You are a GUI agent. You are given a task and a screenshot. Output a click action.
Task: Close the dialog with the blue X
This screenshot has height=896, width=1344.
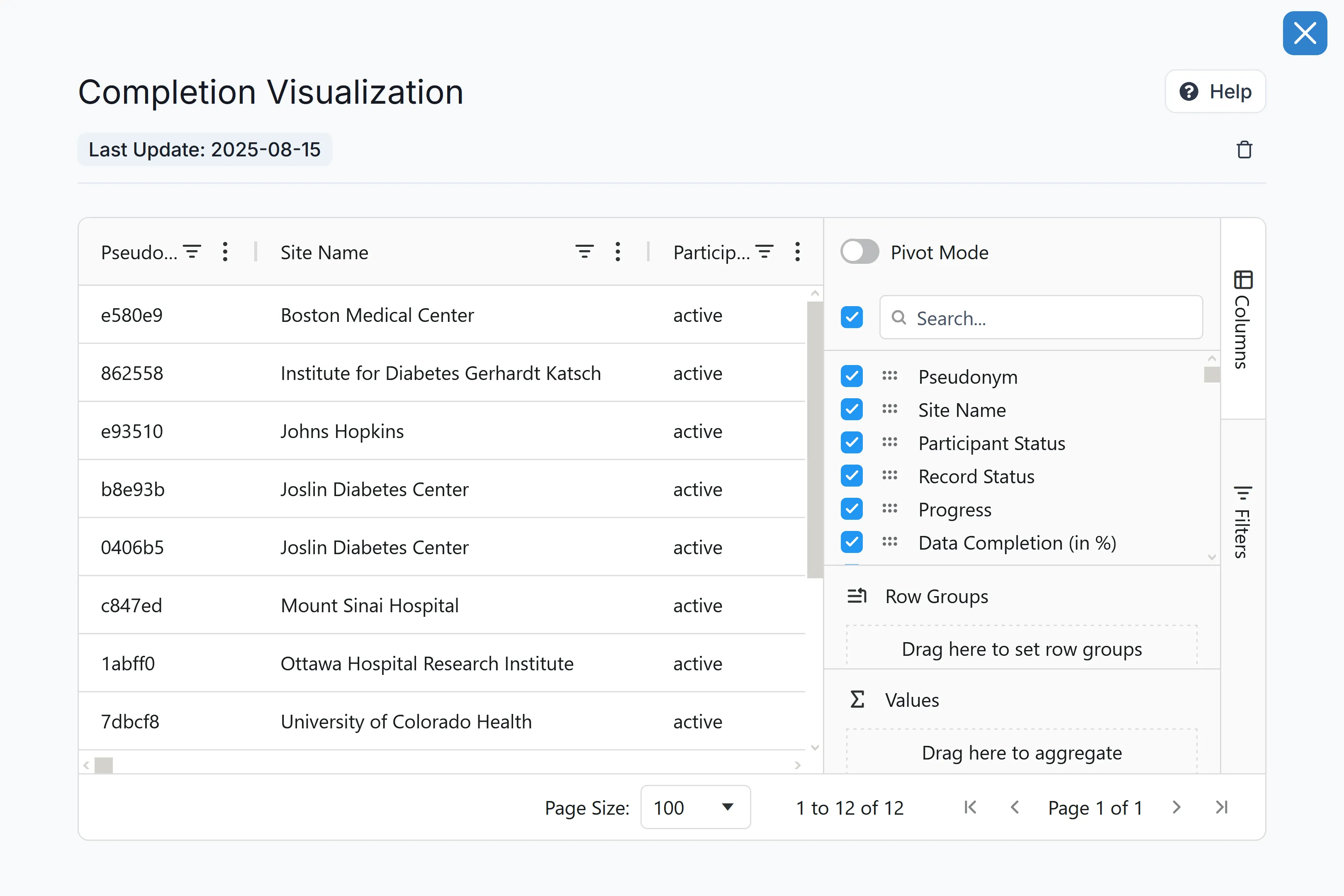click(1305, 33)
